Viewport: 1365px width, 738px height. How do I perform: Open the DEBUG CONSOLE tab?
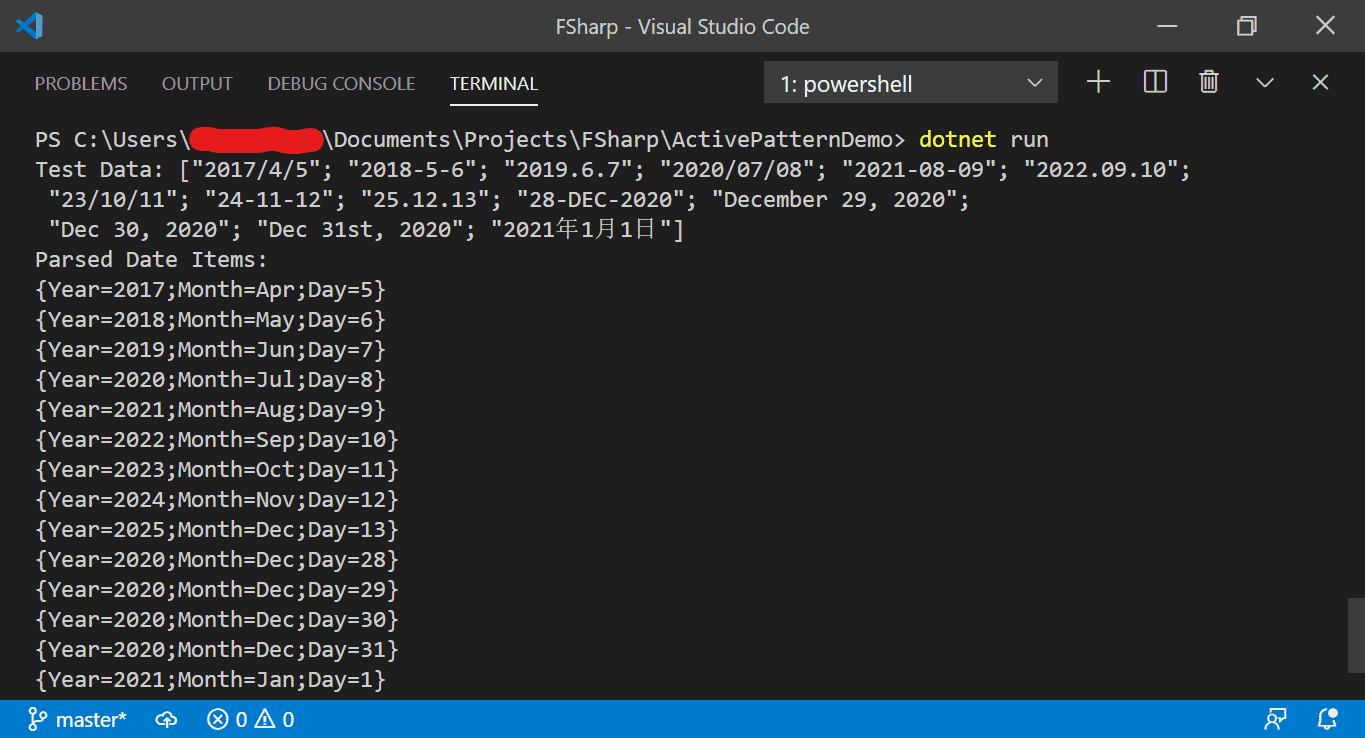[x=341, y=84]
